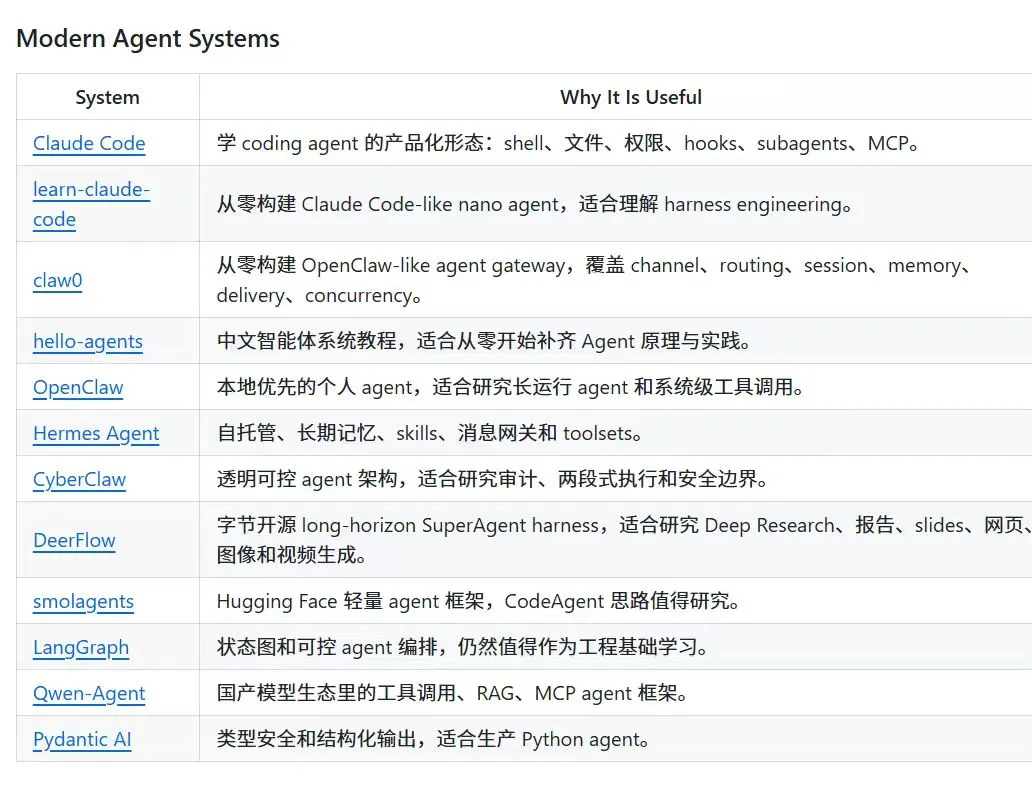
Task: Follow the claw0 link
Action: click(57, 280)
